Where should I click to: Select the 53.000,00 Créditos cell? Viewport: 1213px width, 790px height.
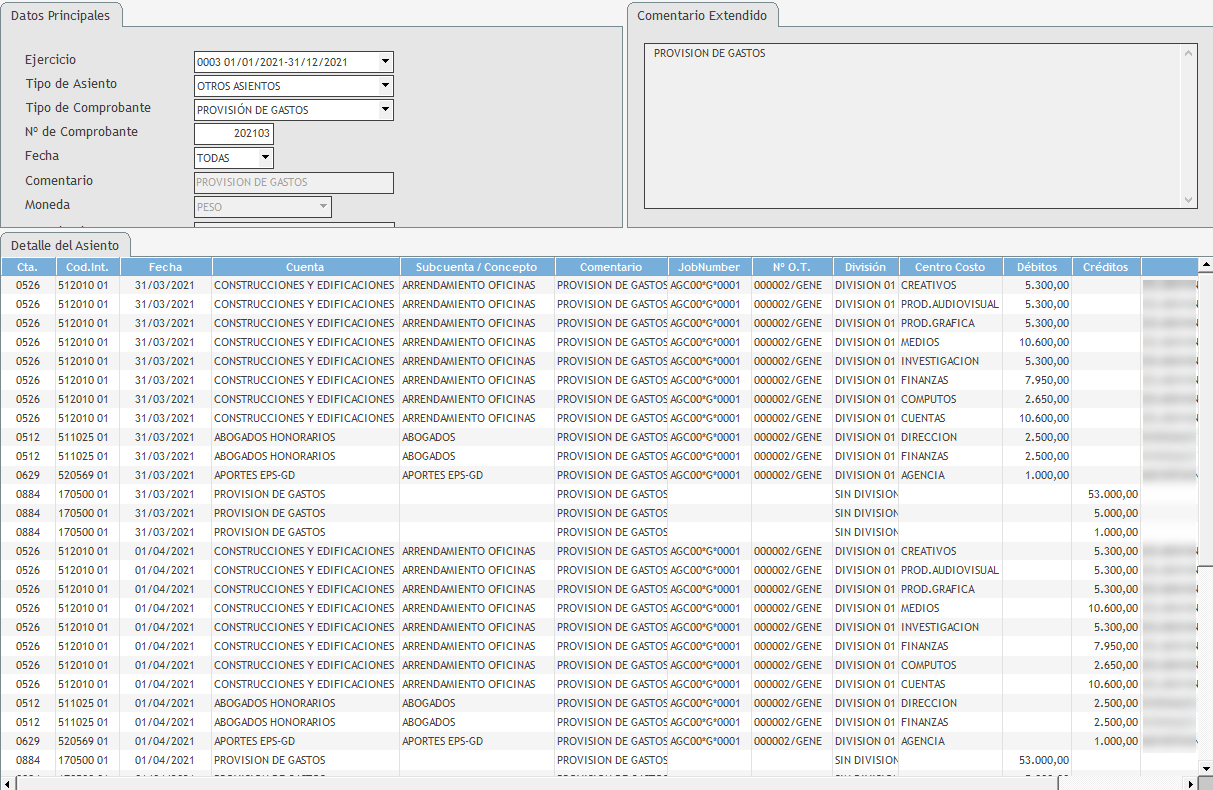(x=1106, y=494)
